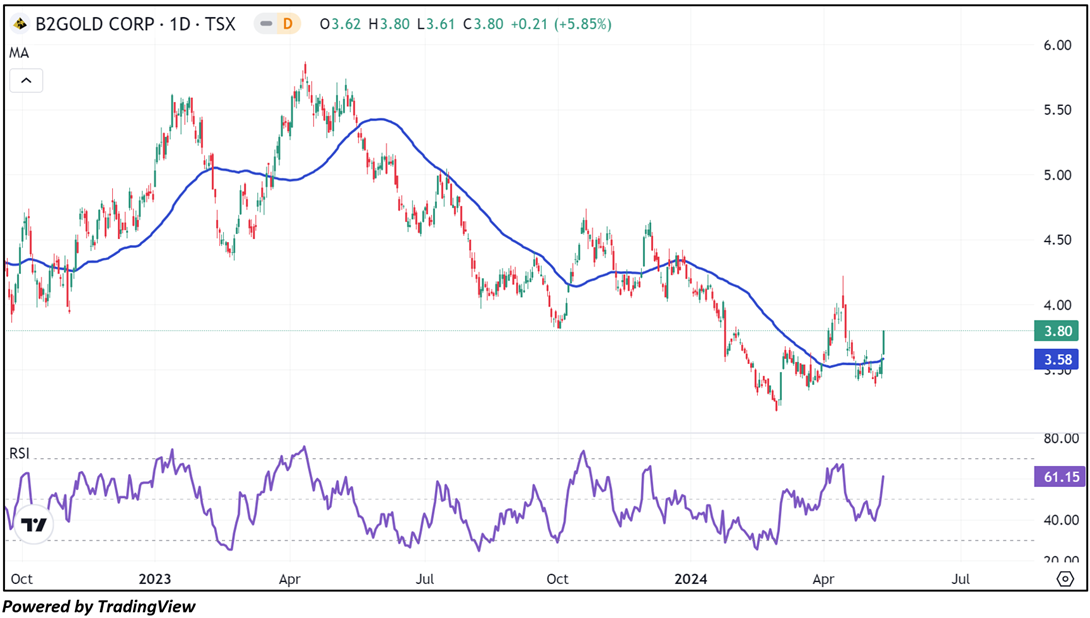Open chart settings gear icon
This screenshot has width=1090, height=618.
click(1065, 578)
